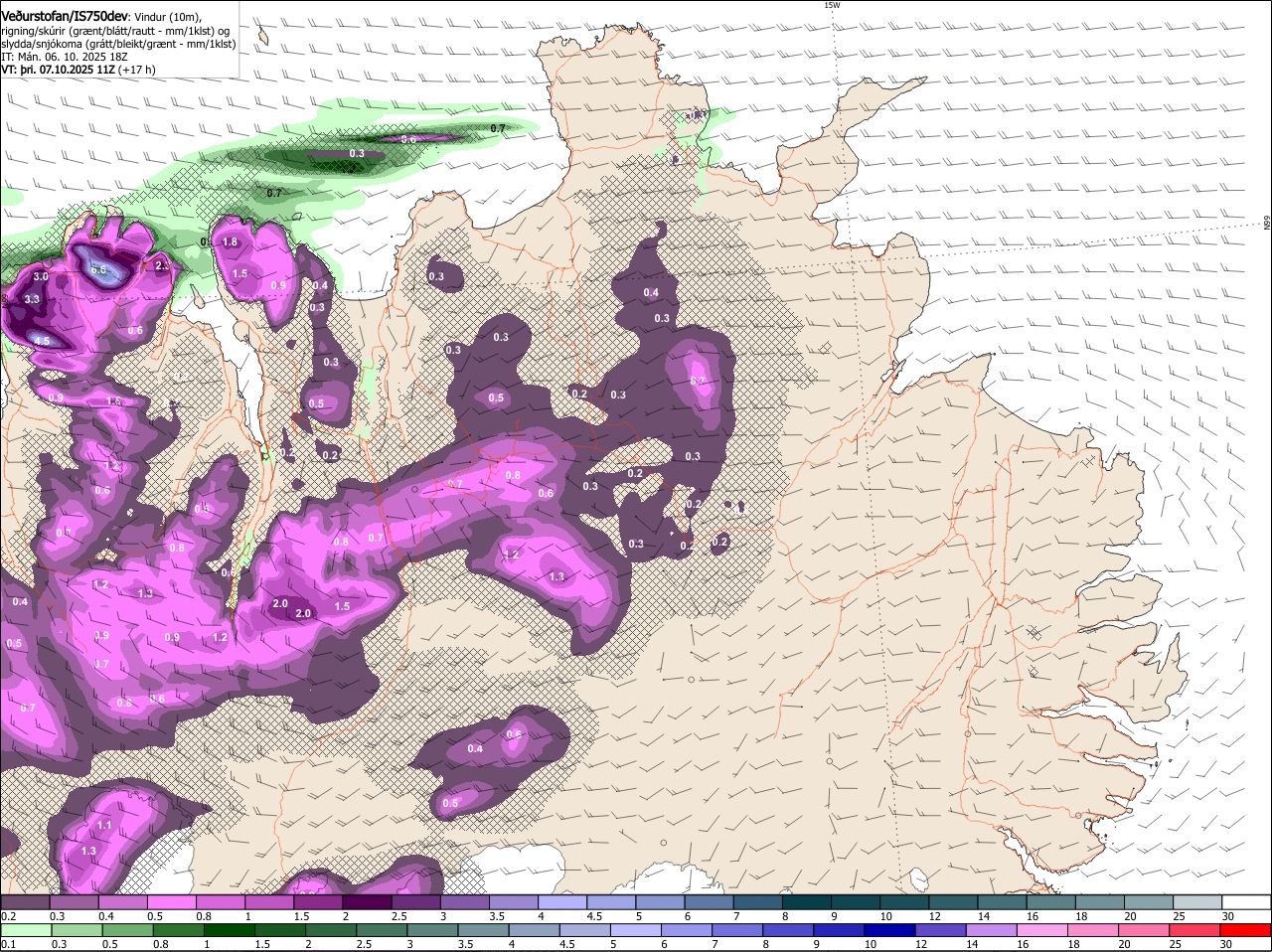Select the top-row swatch between 3.5 and 4
The height and width of the screenshot is (952, 1272).
click(x=514, y=901)
